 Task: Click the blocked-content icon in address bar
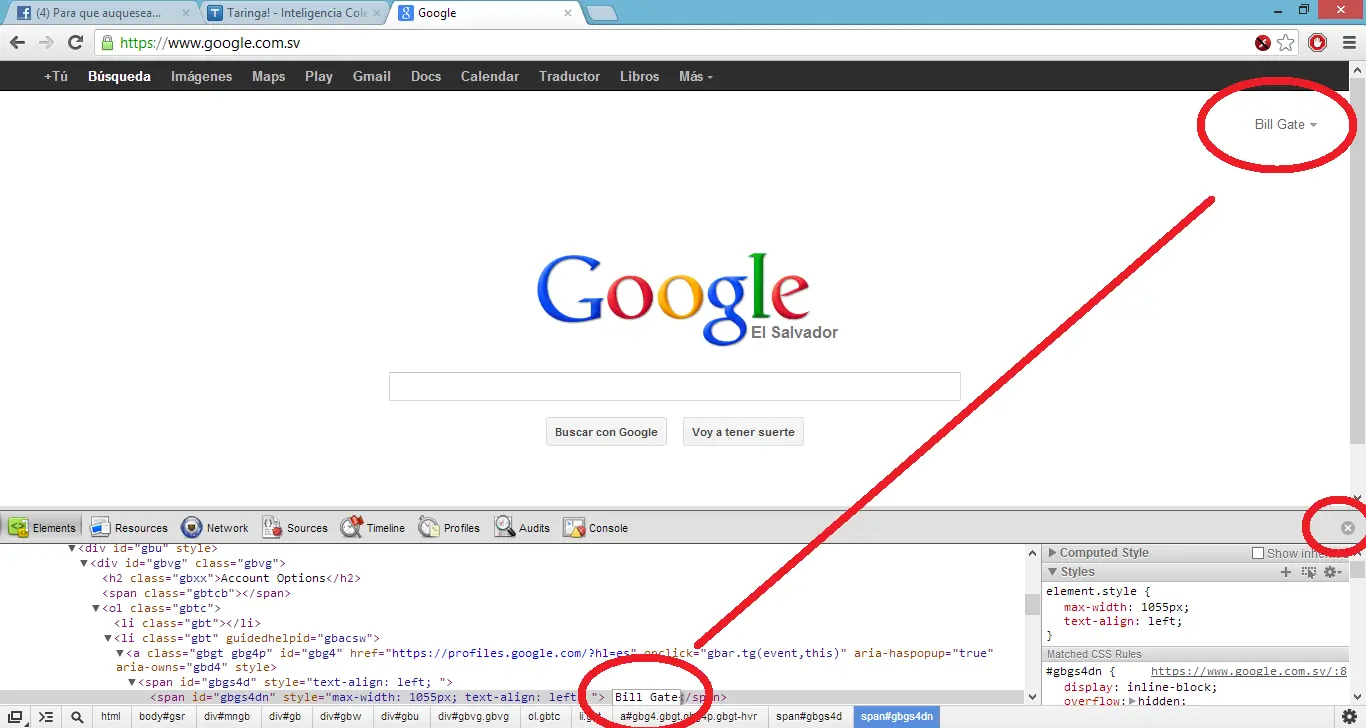pos(1263,43)
